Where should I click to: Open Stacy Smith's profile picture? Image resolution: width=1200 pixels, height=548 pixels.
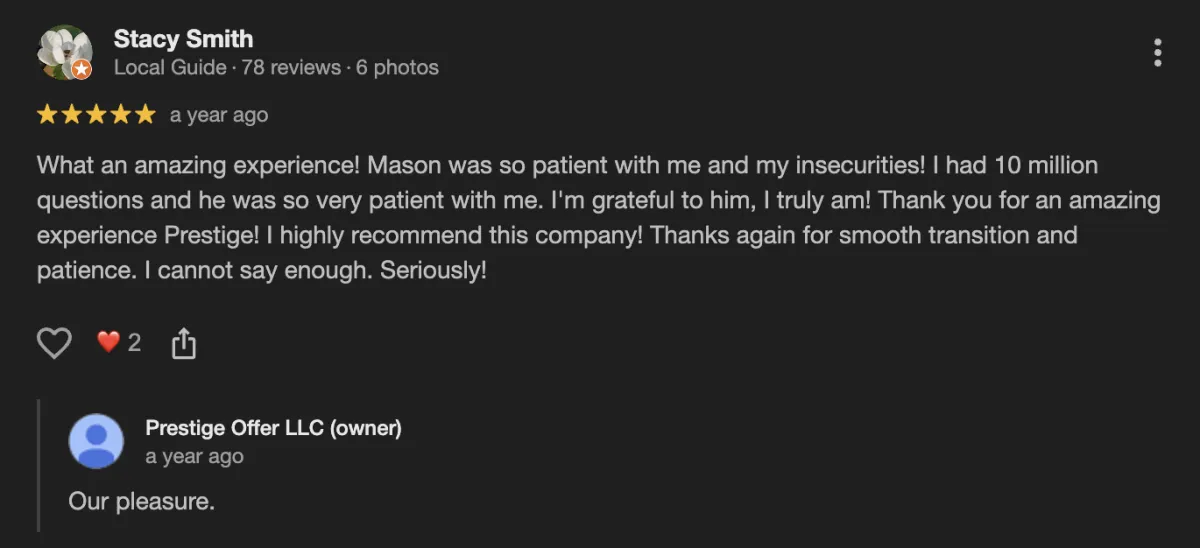[x=64, y=51]
